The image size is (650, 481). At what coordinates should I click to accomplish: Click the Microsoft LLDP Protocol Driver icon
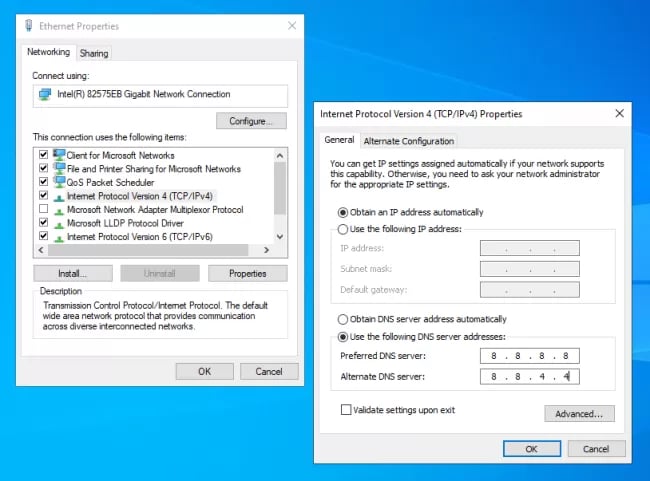point(59,225)
